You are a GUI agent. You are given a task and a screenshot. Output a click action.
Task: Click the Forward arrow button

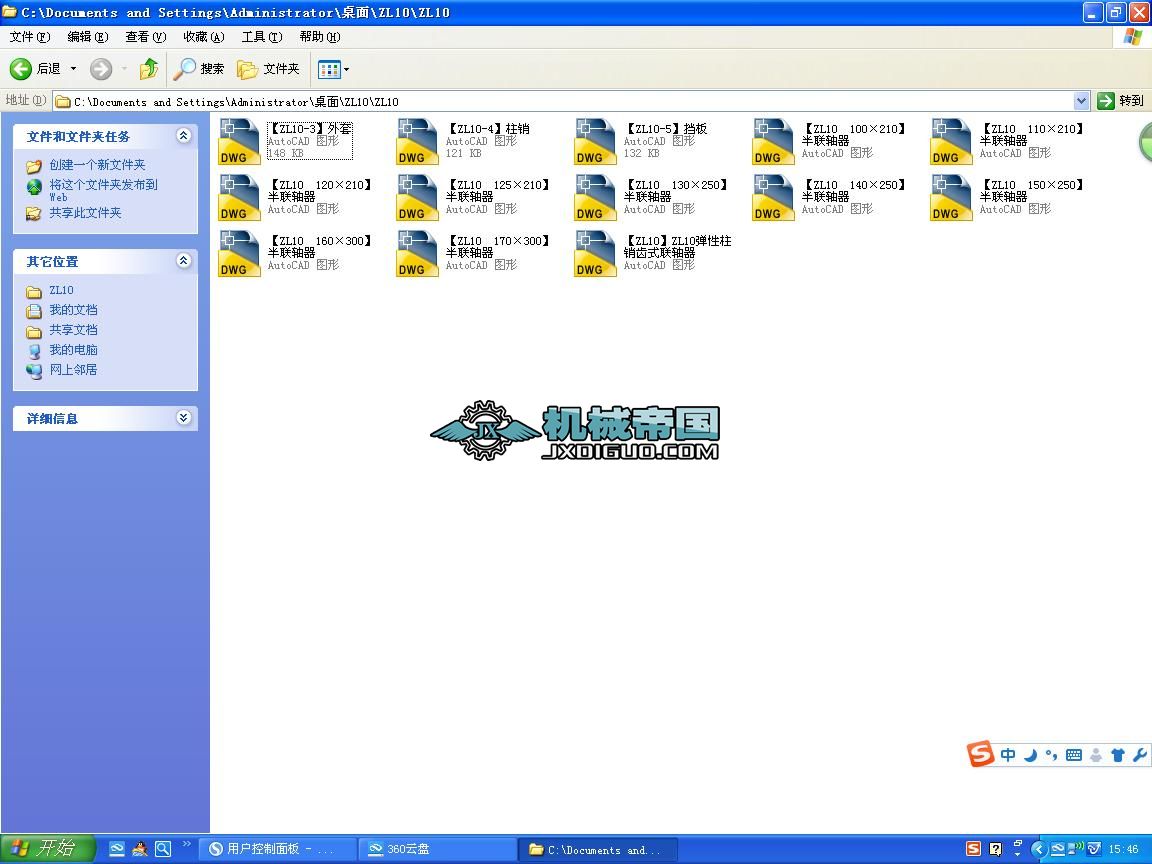pyautogui.click(x=101, y=69)
